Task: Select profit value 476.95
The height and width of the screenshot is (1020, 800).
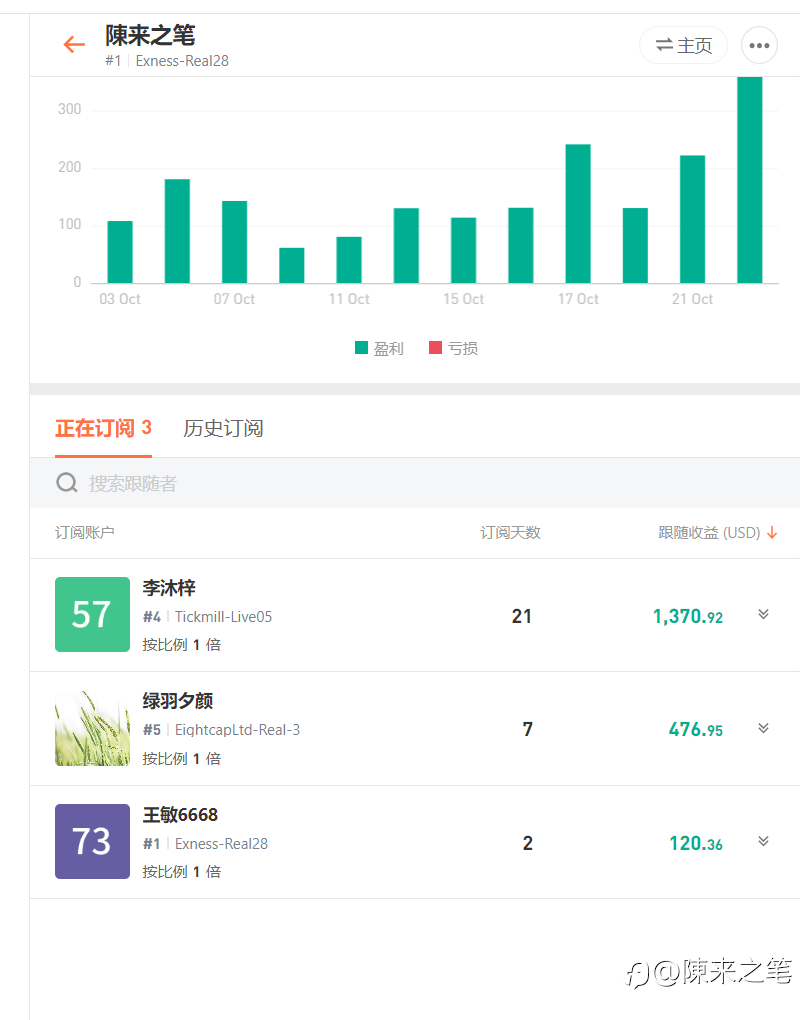Action: coord(695,729)
